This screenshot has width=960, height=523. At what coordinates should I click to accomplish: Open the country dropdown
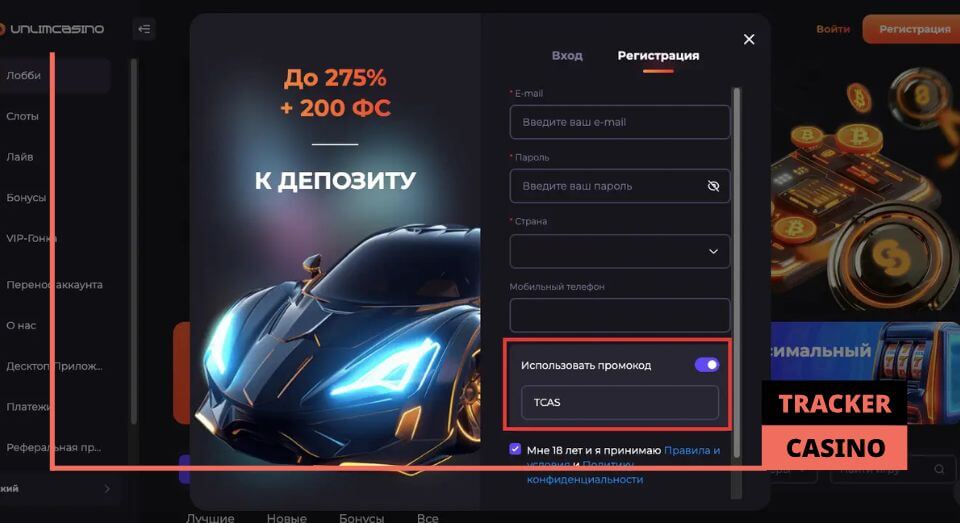(x=620, y=251)
